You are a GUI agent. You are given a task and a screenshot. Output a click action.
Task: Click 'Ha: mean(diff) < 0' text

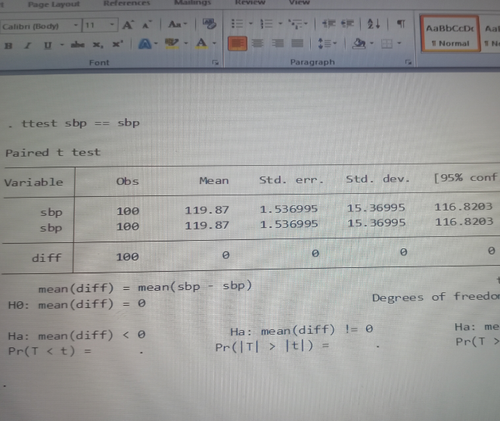pyautogui.click(x=77, y=335)
